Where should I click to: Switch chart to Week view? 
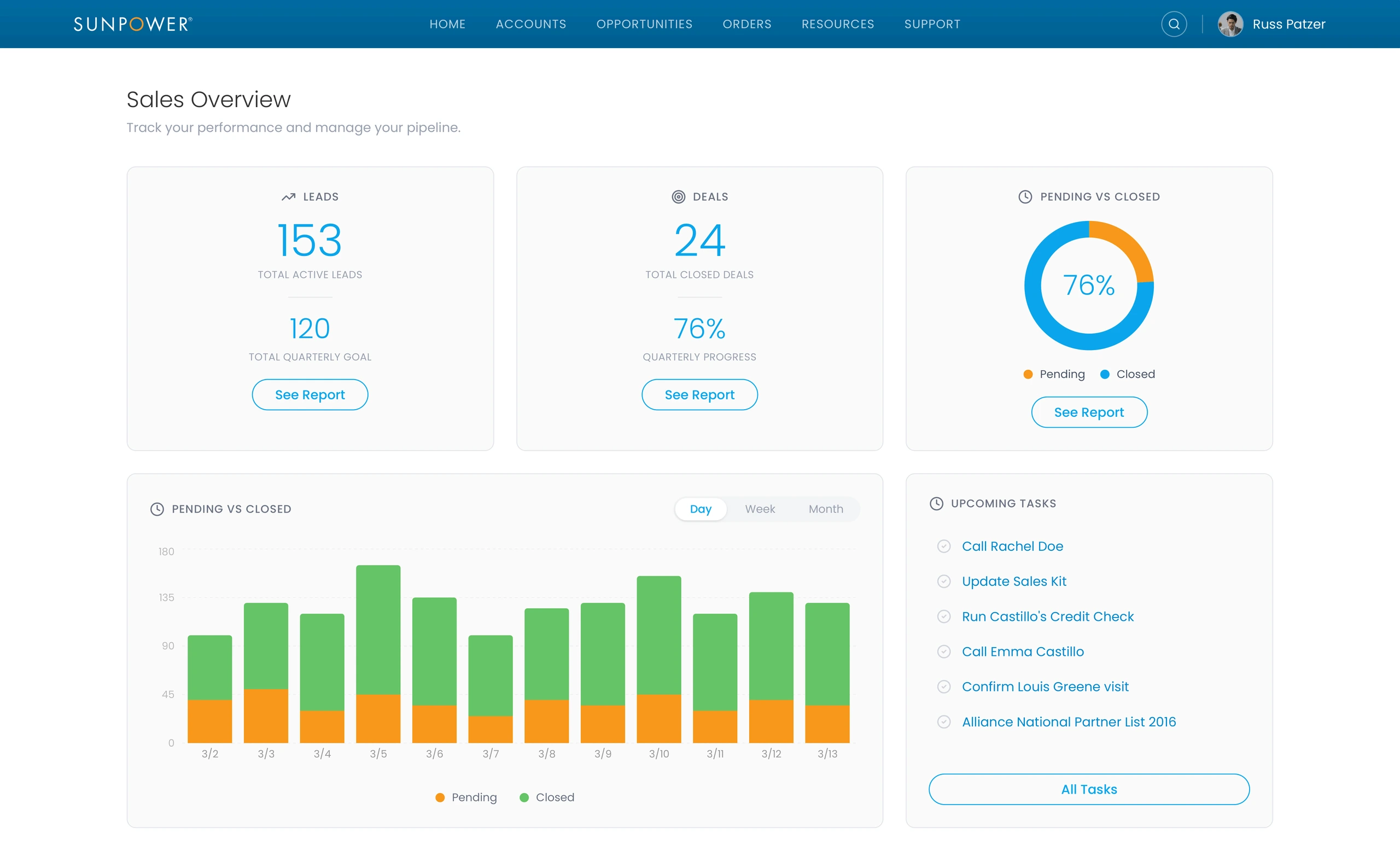760,509
